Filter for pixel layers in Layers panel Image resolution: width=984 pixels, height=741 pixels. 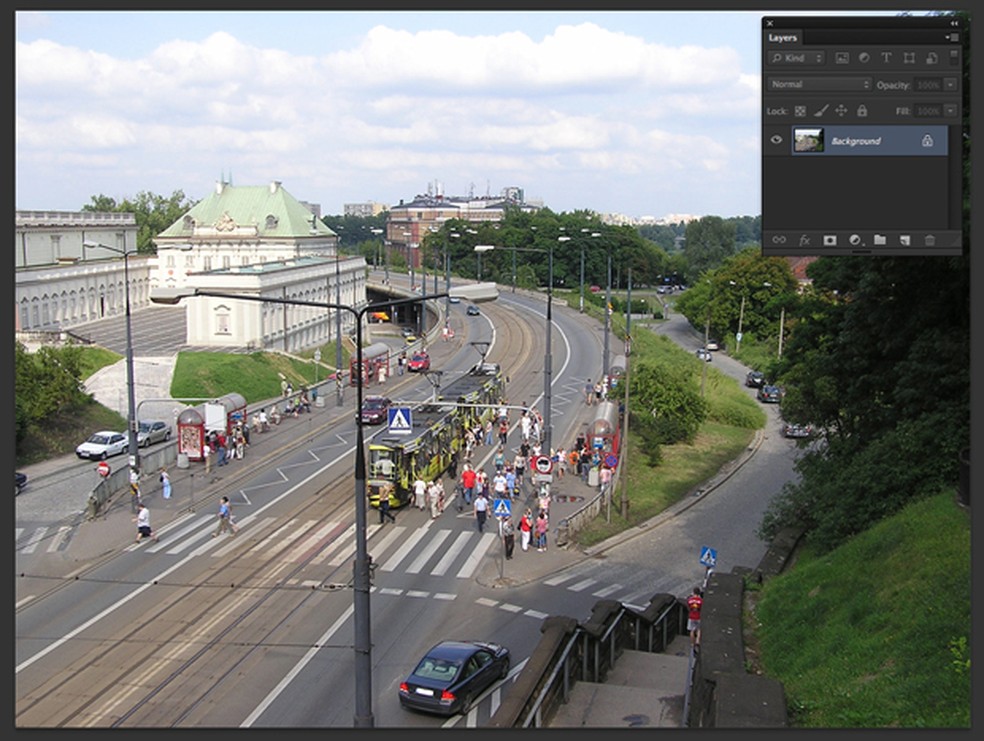click(x=842, y=58)
